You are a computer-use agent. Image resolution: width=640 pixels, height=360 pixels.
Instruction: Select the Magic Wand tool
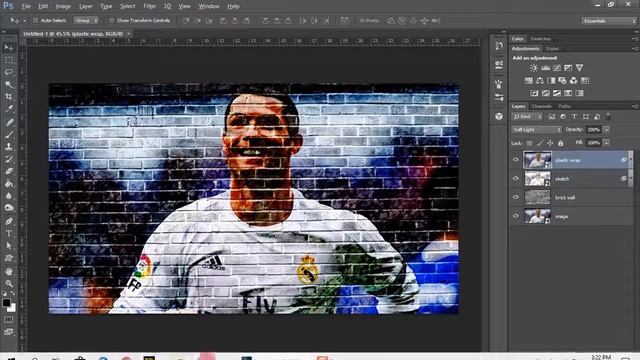click(9, 84)
